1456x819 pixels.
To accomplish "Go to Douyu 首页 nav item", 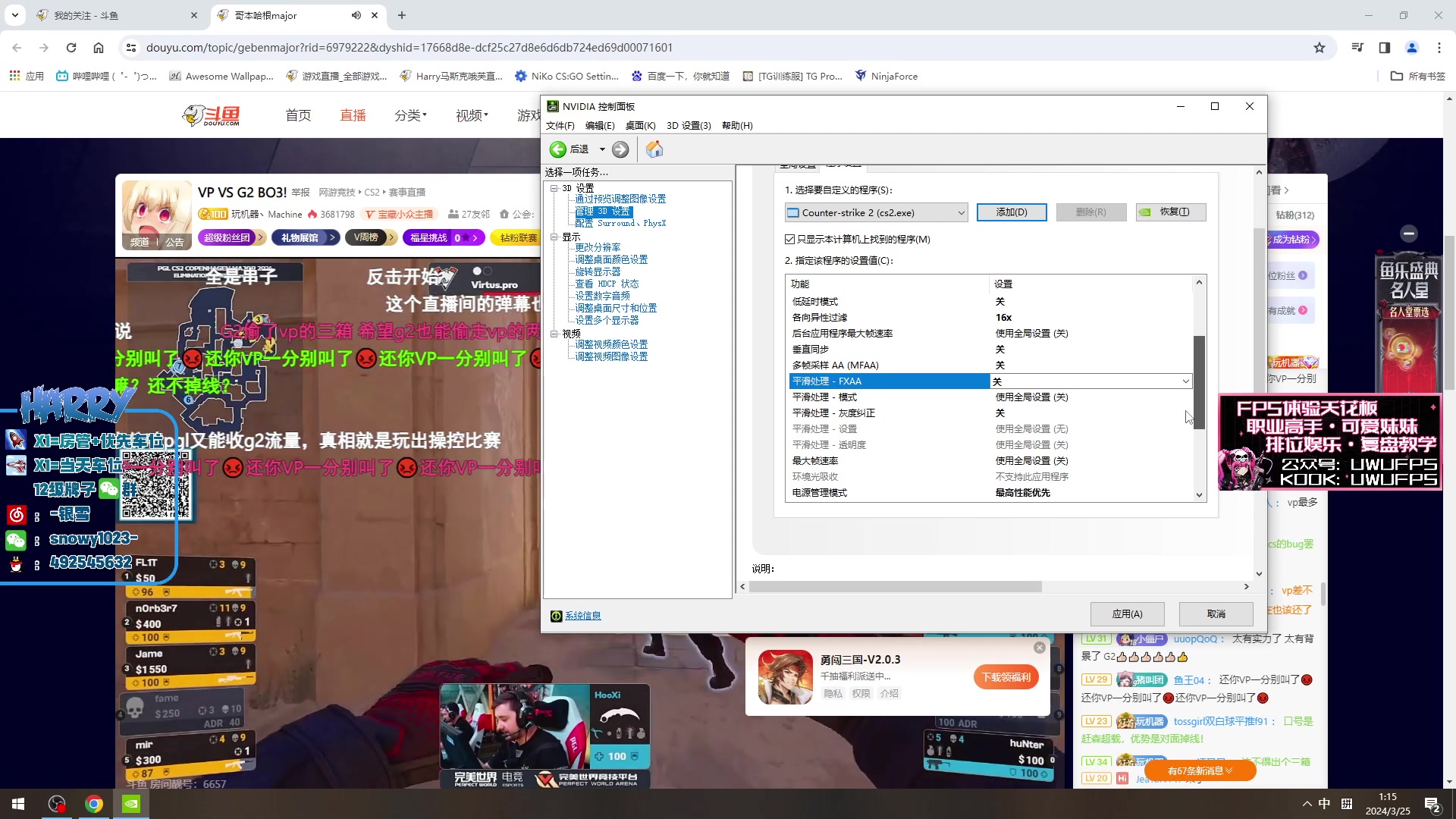I will tap(298, 115).
